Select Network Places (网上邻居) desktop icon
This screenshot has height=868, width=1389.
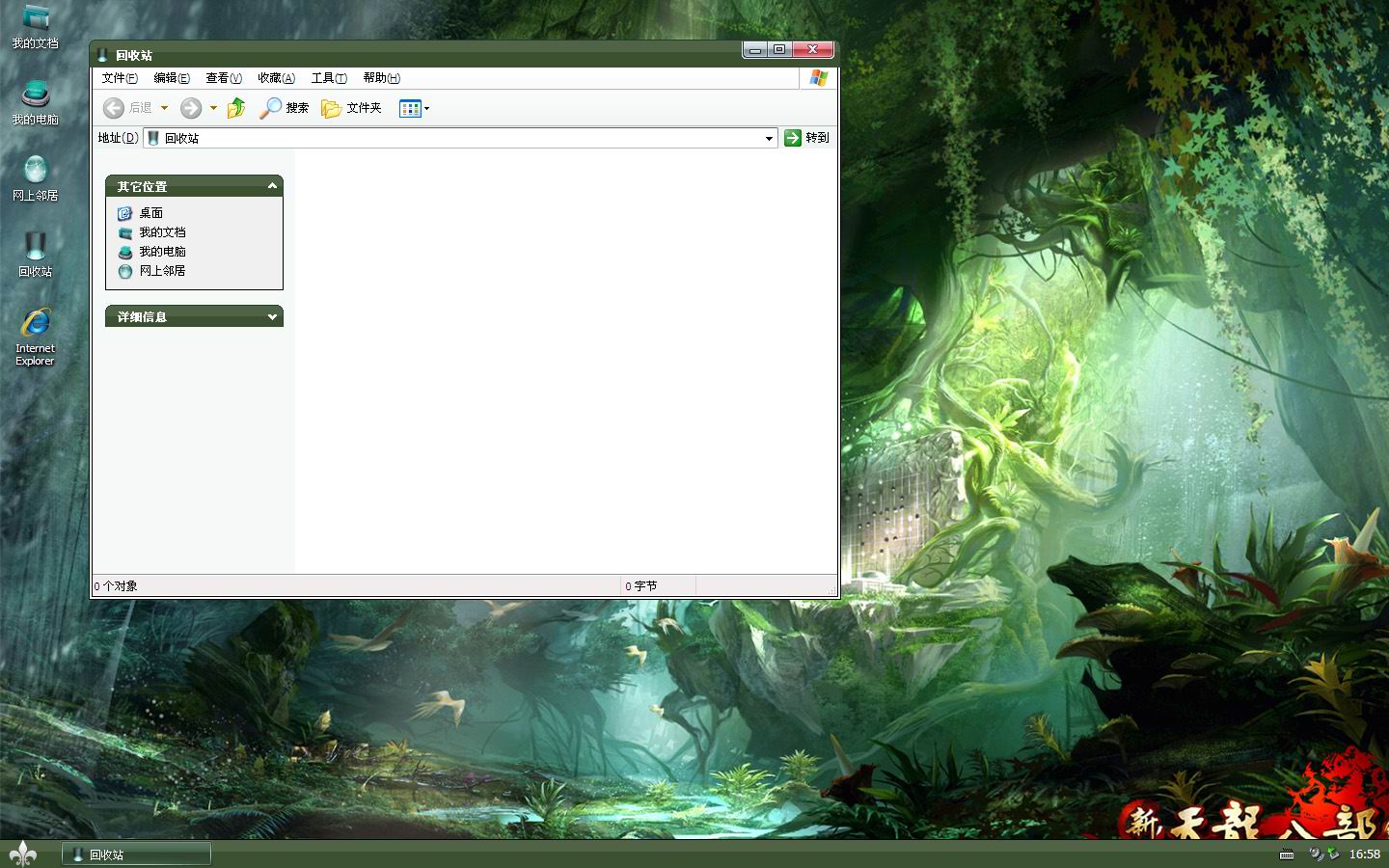36,178
